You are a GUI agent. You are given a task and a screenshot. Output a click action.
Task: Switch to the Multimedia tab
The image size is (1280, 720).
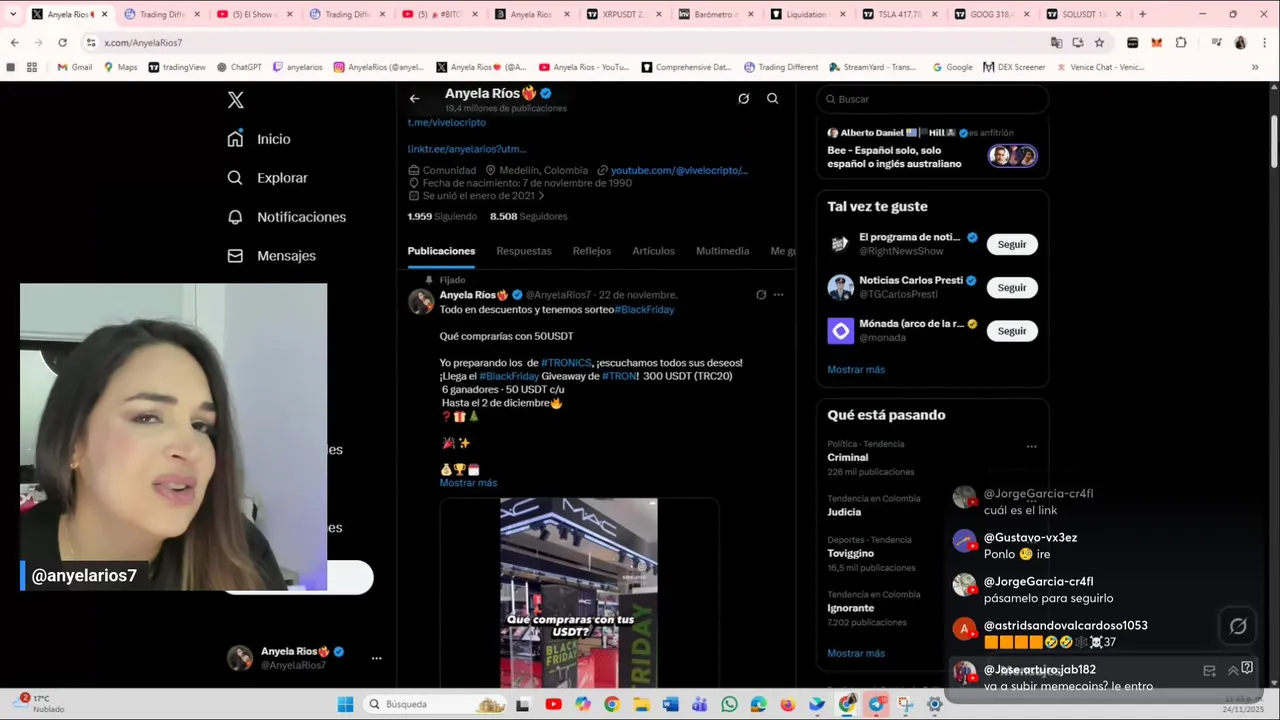pyautogui.click(x=722, y=251)
